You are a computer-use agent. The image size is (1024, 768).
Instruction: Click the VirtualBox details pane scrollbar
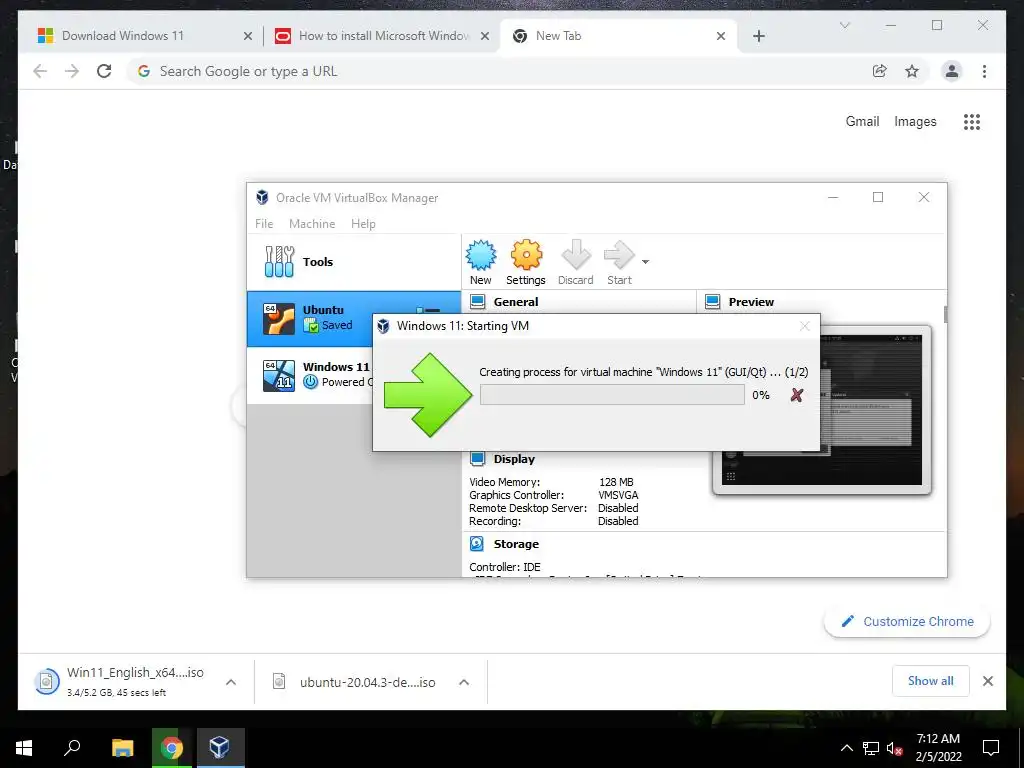point(945,314)
